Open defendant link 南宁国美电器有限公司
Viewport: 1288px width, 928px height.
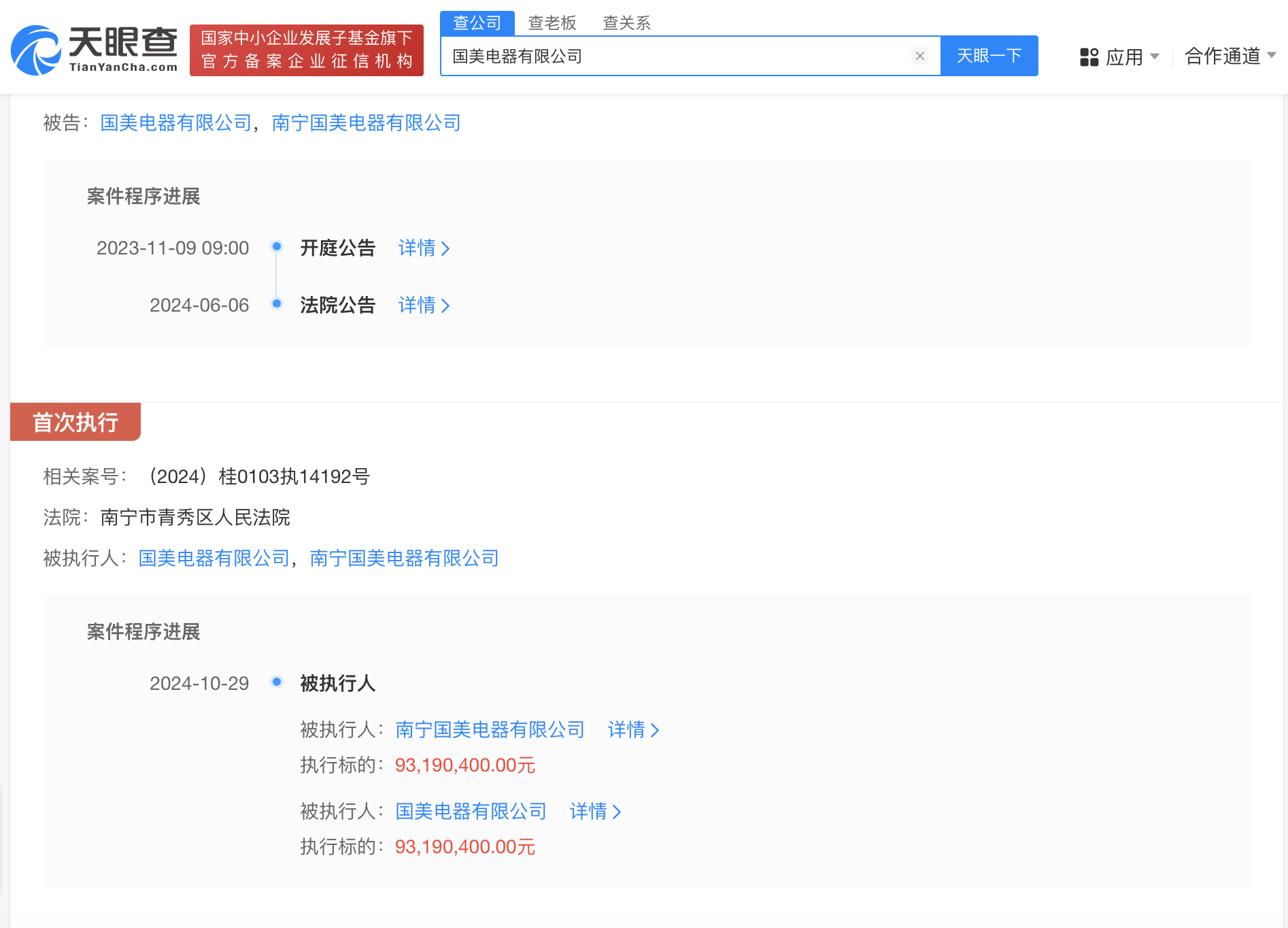[367, 122]
